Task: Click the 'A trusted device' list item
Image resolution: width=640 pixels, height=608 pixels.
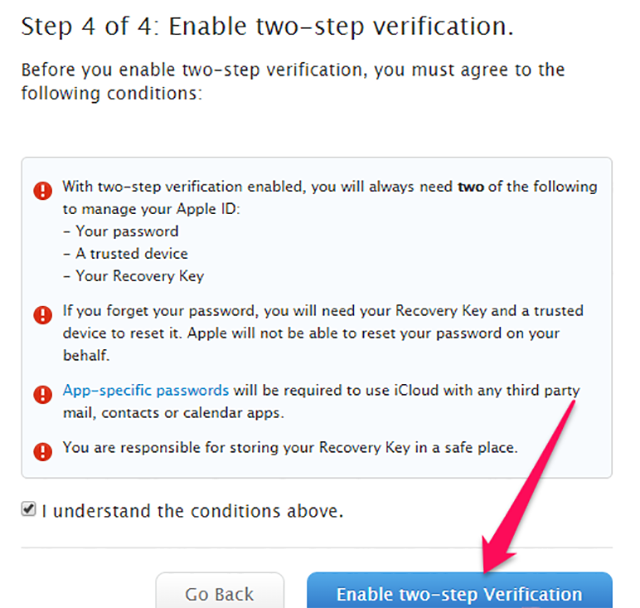Action: pos(126,254)
